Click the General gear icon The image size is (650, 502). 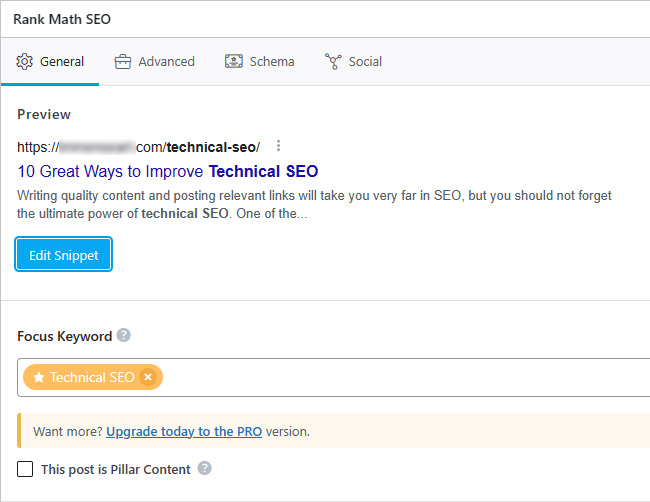pos(24,62)
